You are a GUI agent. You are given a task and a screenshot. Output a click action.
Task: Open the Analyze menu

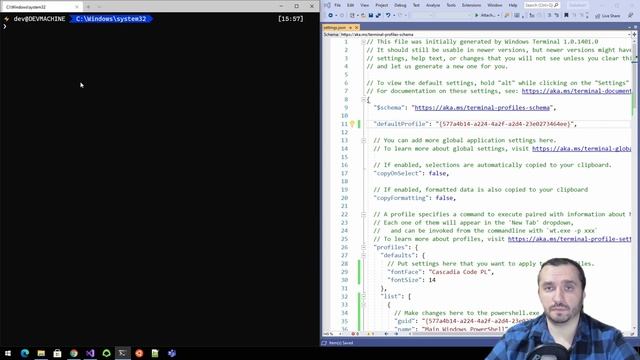(x=433, y=5)
